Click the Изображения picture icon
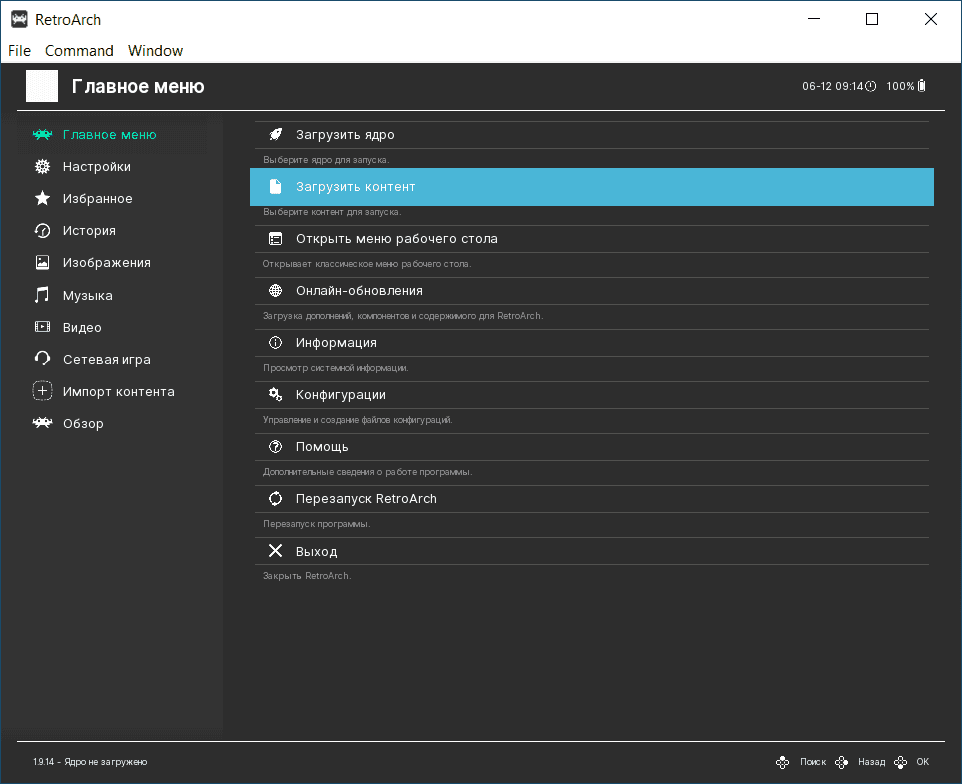The height and width of the screenshot is (784, 962). coord(42,263)
